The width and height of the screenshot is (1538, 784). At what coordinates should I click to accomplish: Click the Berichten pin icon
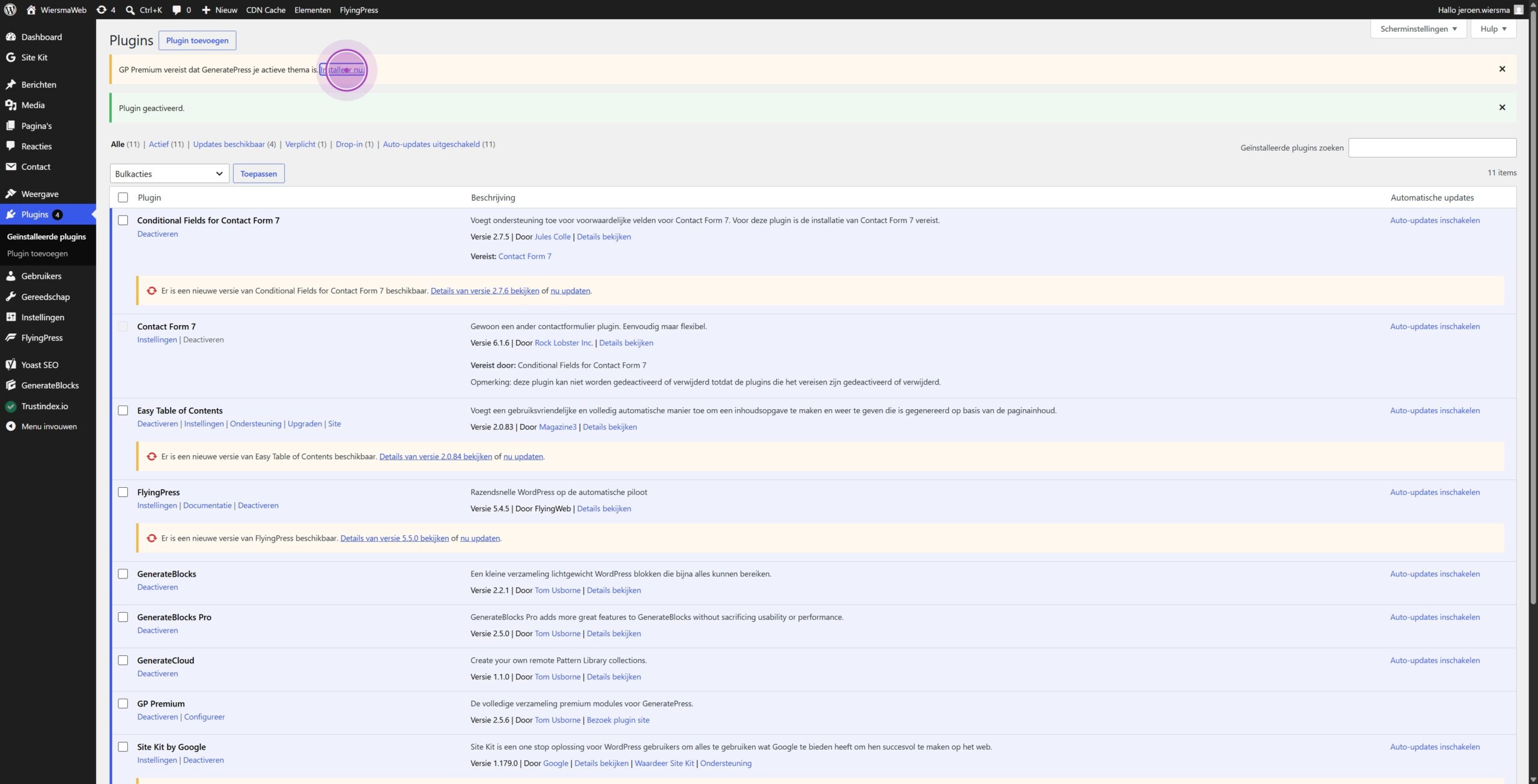[x=11, y=84]
